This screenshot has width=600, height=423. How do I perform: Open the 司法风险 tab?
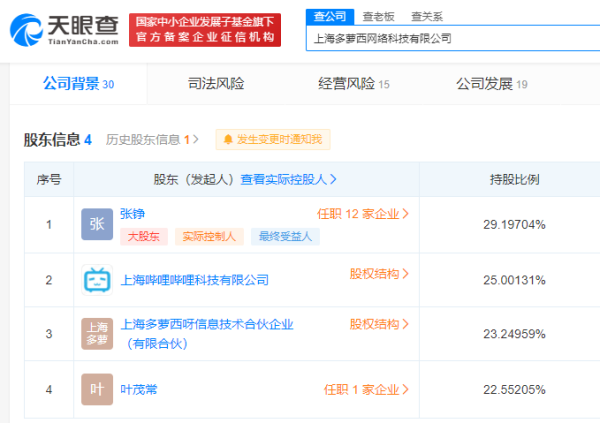(216, 83)
